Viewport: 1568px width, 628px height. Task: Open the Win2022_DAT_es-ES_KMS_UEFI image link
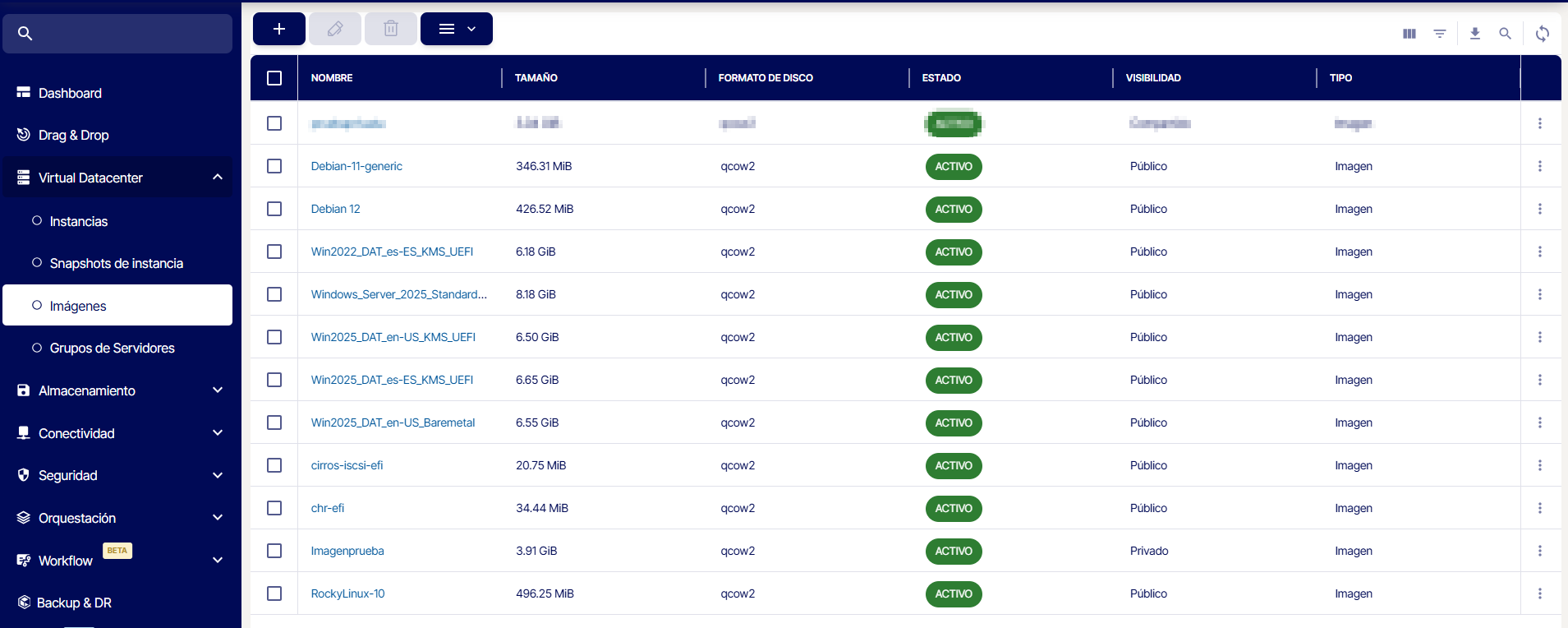coord(392,252)
